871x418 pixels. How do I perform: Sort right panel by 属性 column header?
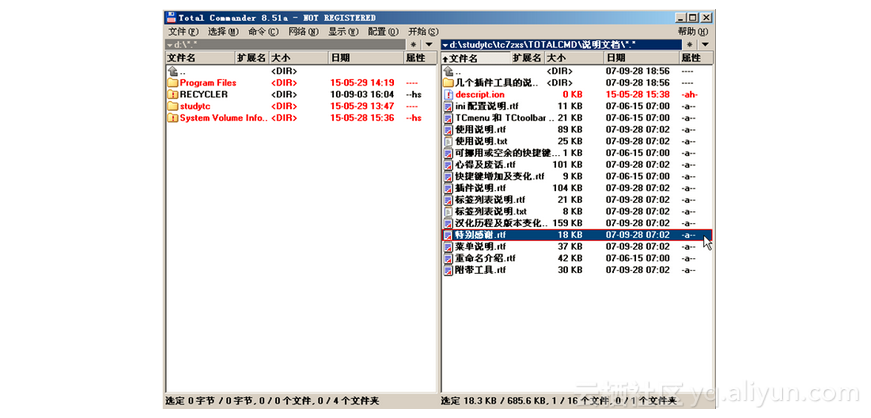695,57
